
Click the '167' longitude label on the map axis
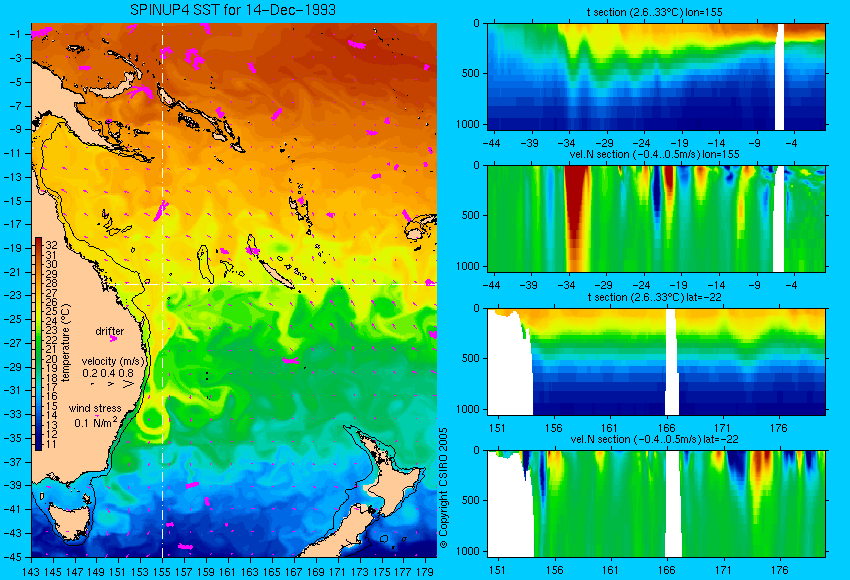[293, 571]
